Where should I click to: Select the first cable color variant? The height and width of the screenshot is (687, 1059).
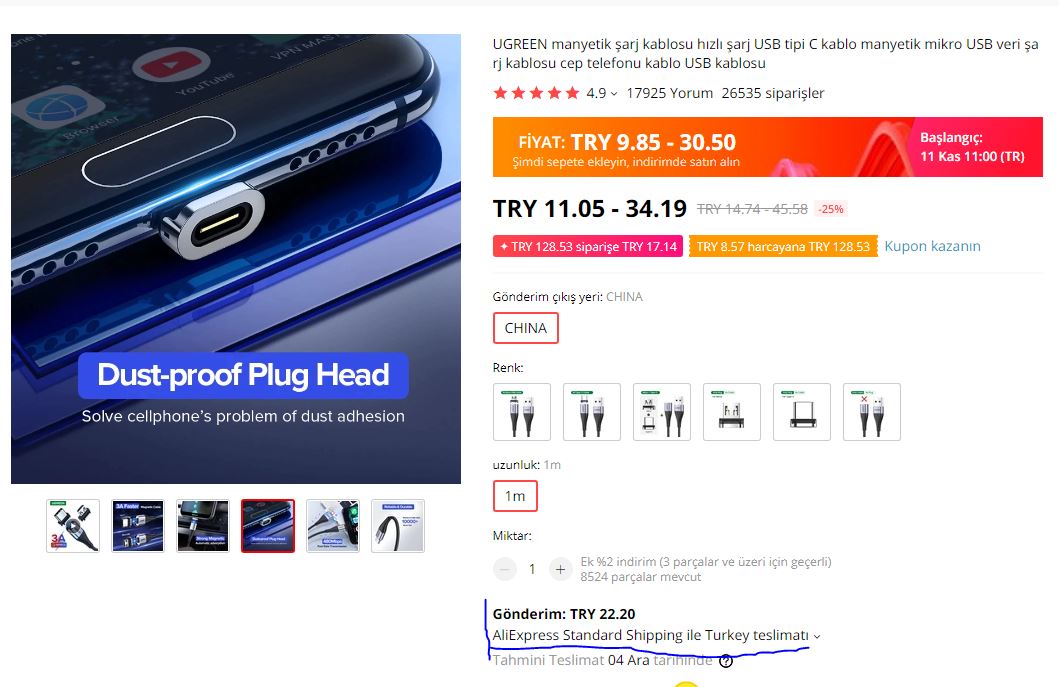point(521,412)
